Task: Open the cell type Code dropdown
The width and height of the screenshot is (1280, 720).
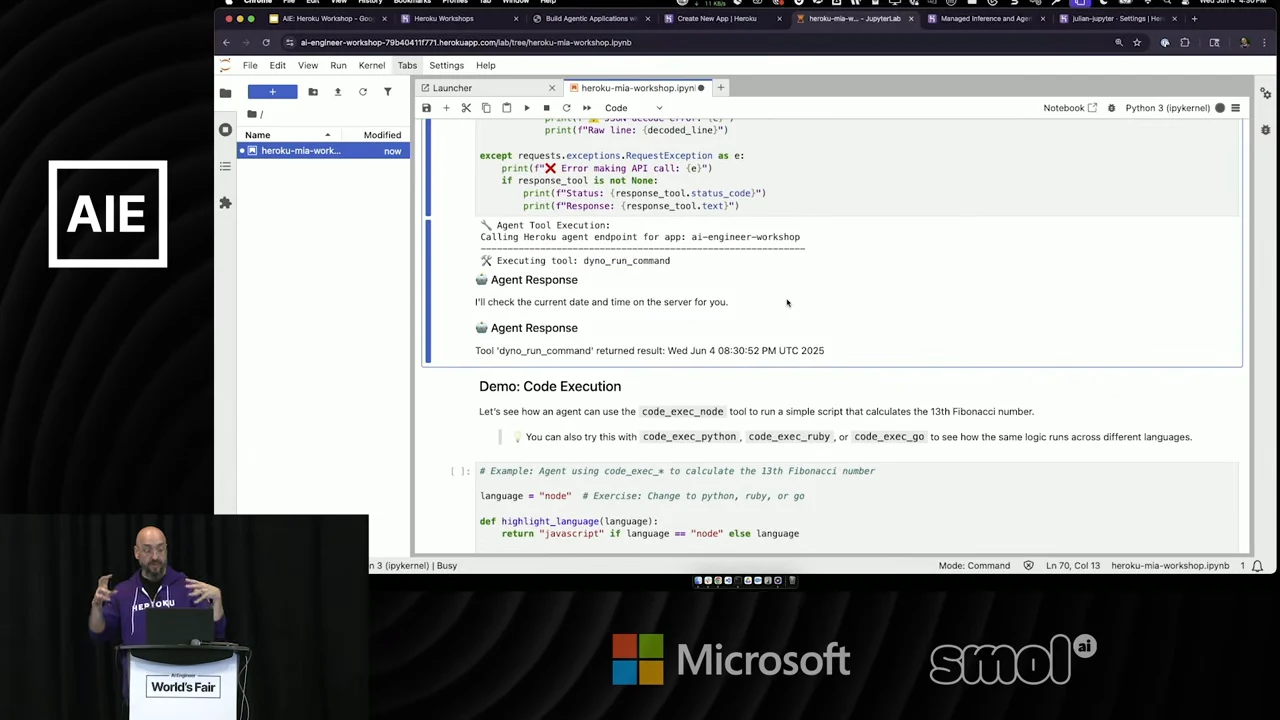Action: coord(633,108)
